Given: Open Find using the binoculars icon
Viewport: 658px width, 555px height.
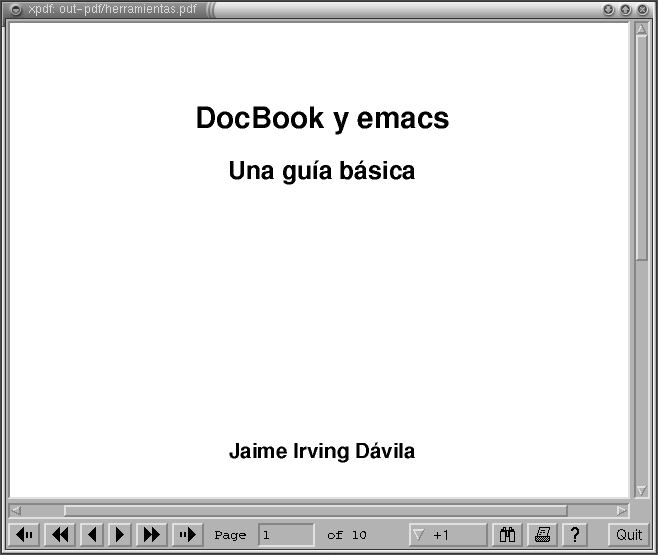Looking at the screenshot, I should (508, 535).
